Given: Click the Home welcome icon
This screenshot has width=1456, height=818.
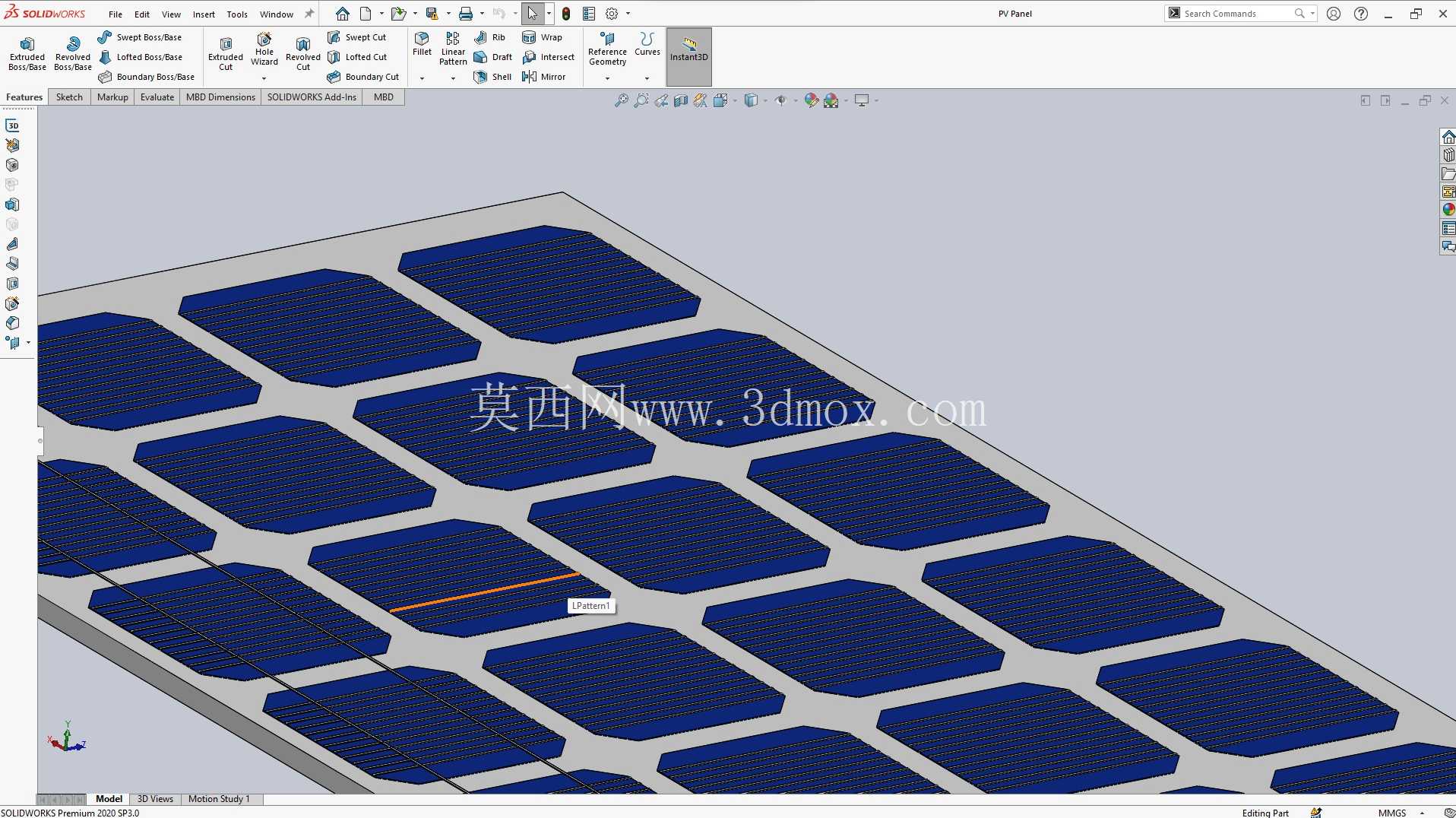Looking at the screenshot, I should 343,14.
